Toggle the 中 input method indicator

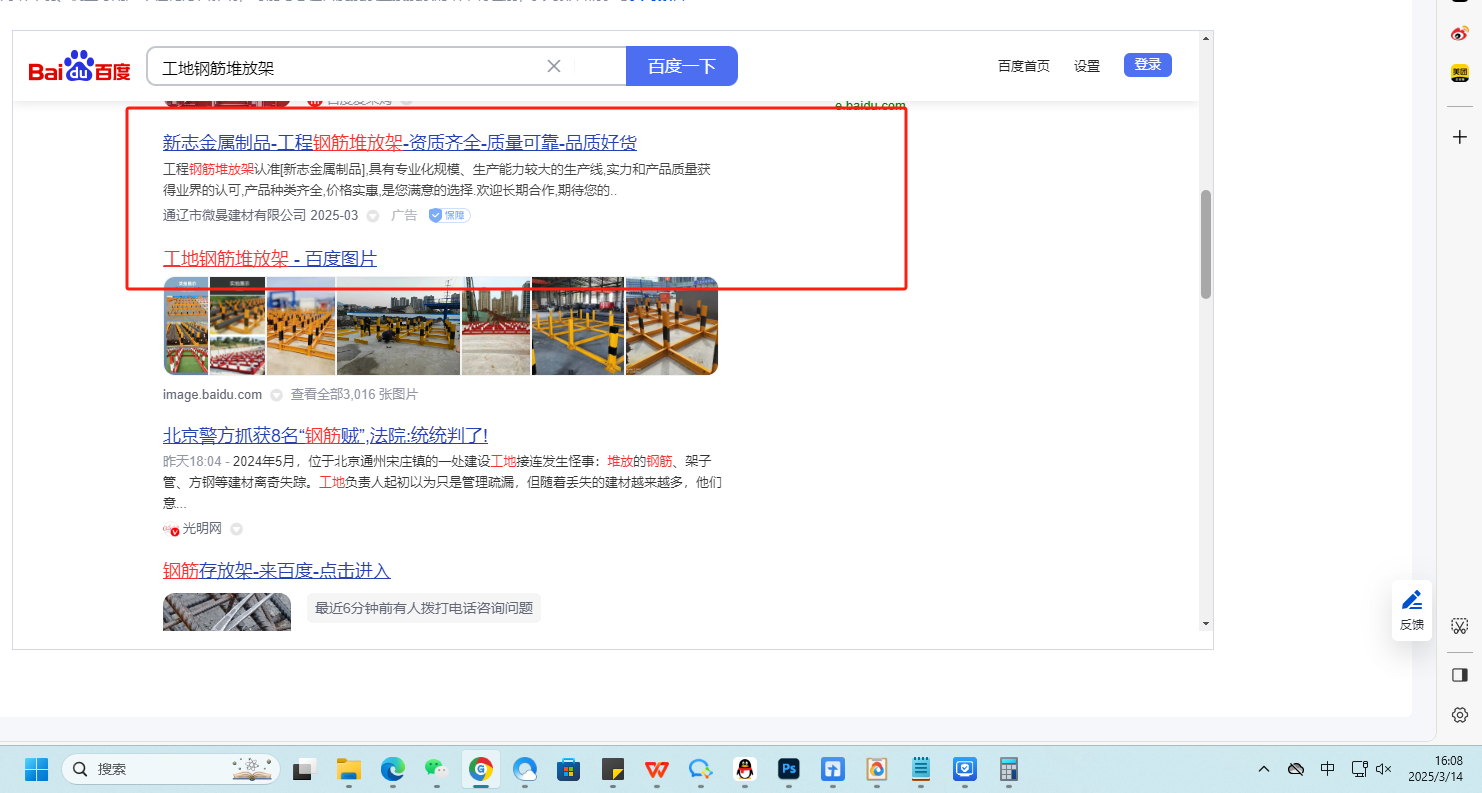1327,769
